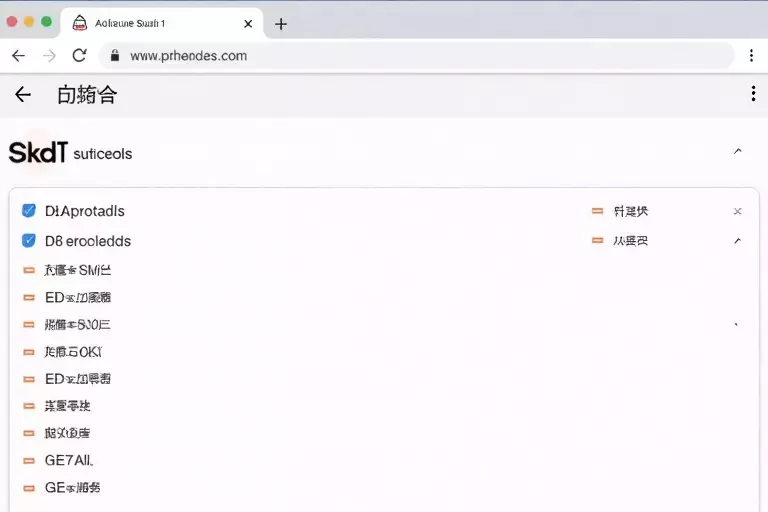Click the browser back arrow
The width and height of the screenshot is (768, 512).
coord(19,56)
